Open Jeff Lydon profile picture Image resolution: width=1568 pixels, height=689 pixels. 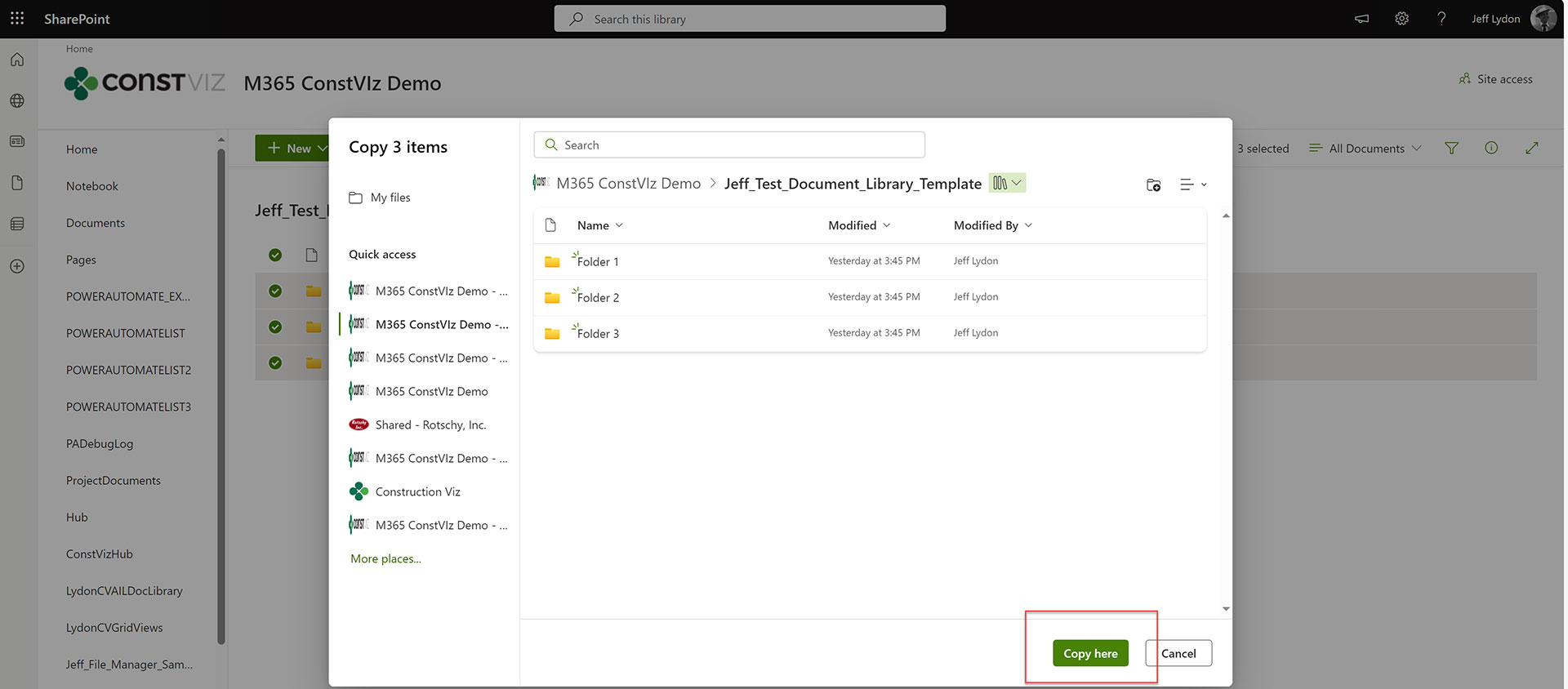pos(1543,18)
